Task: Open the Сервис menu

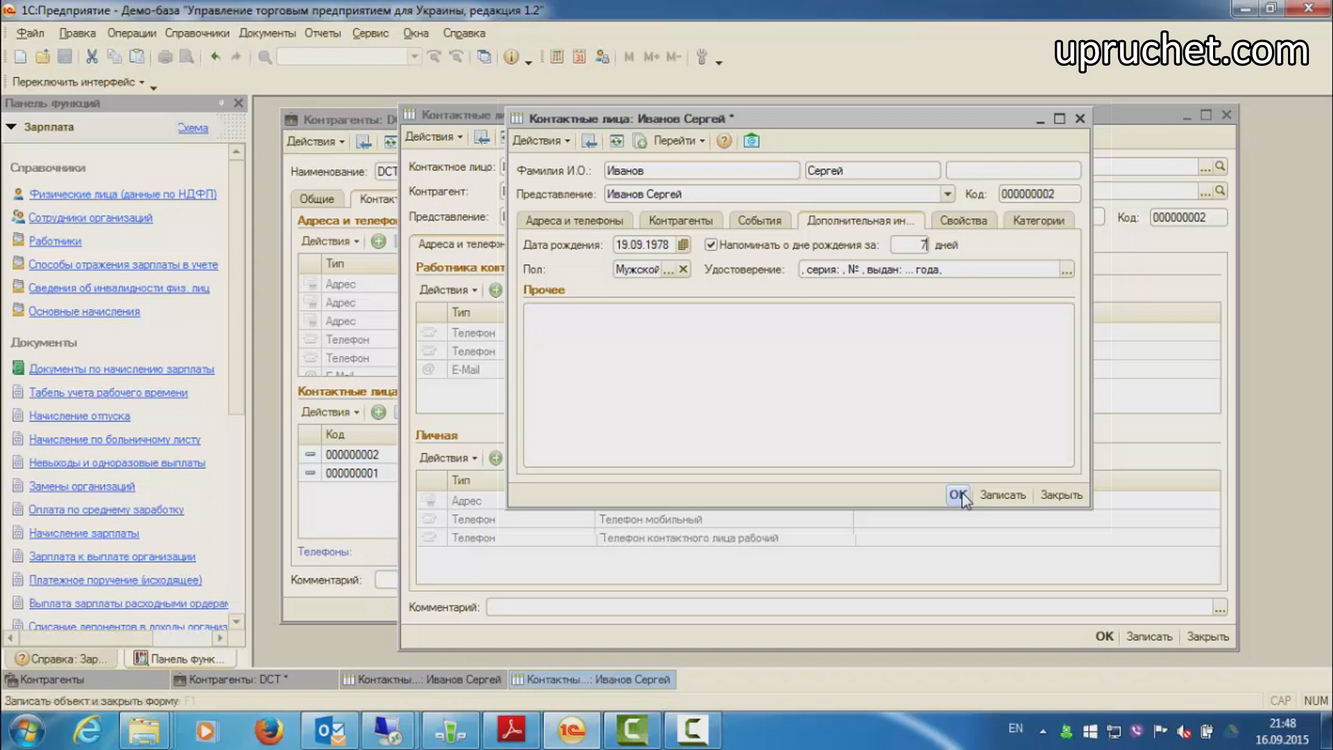Action: point(370,33)
